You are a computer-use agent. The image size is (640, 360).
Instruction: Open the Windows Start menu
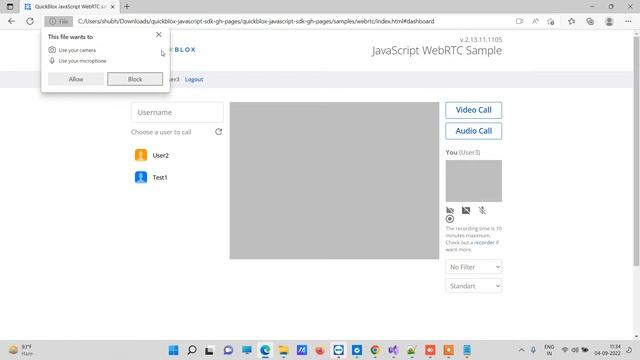pos(173,350)
